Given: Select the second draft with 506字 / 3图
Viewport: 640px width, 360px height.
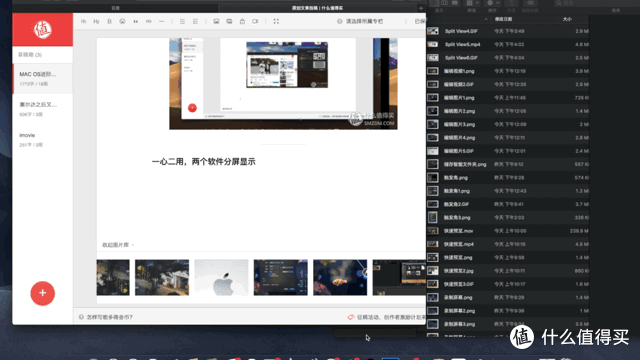Looking at the screenshot, I should [x=43, y=109].
